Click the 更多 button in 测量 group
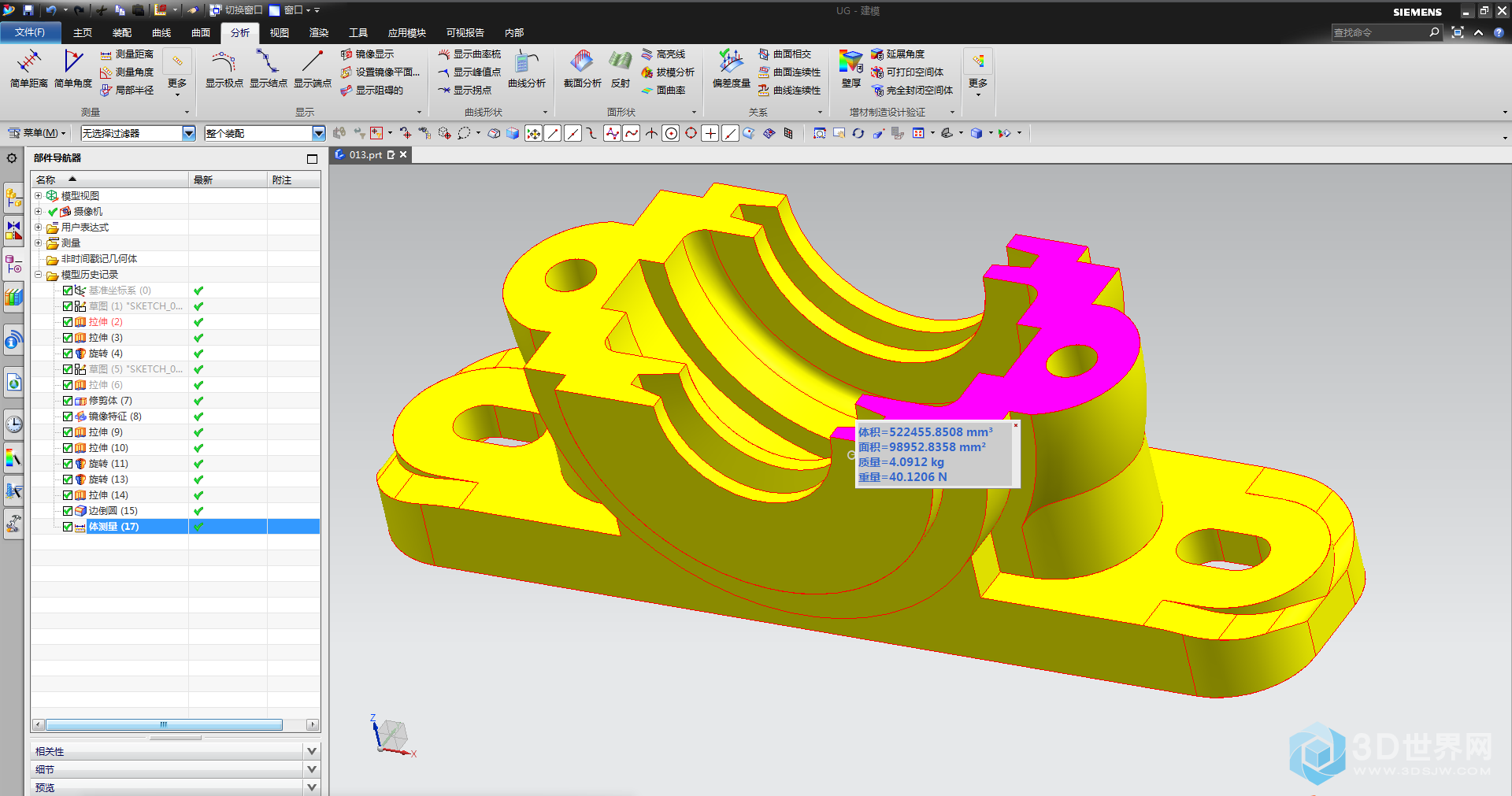This screenshot has width=1512, height=796. [177, 72]
